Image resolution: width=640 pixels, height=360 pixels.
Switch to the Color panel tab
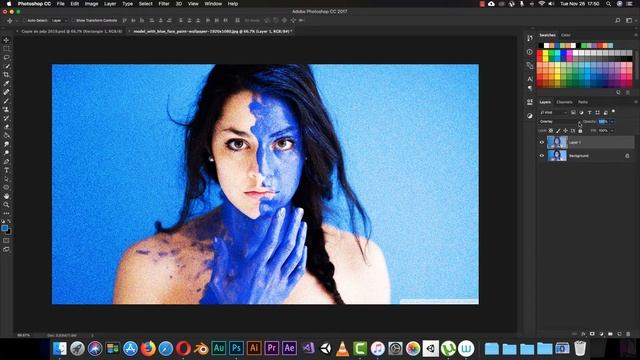coord(566,35)
